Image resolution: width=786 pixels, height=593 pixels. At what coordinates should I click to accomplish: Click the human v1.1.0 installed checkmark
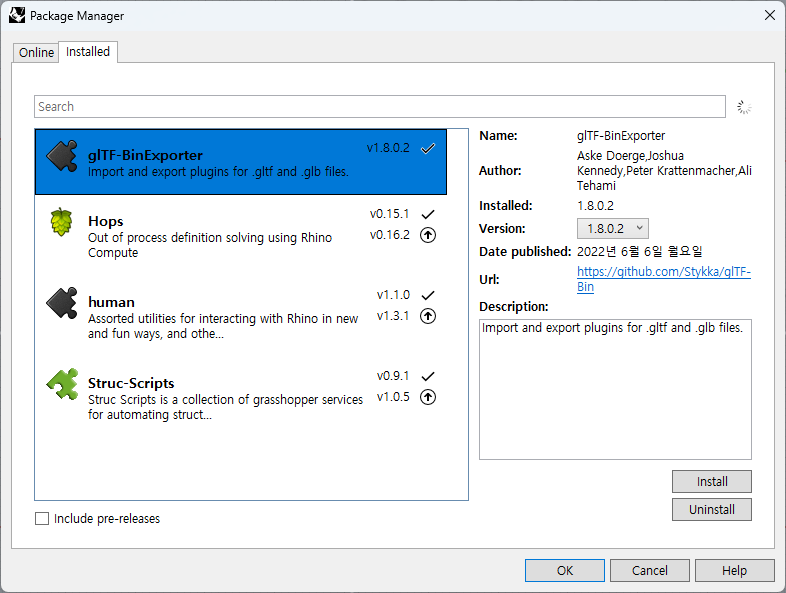[x=428, y=295]
